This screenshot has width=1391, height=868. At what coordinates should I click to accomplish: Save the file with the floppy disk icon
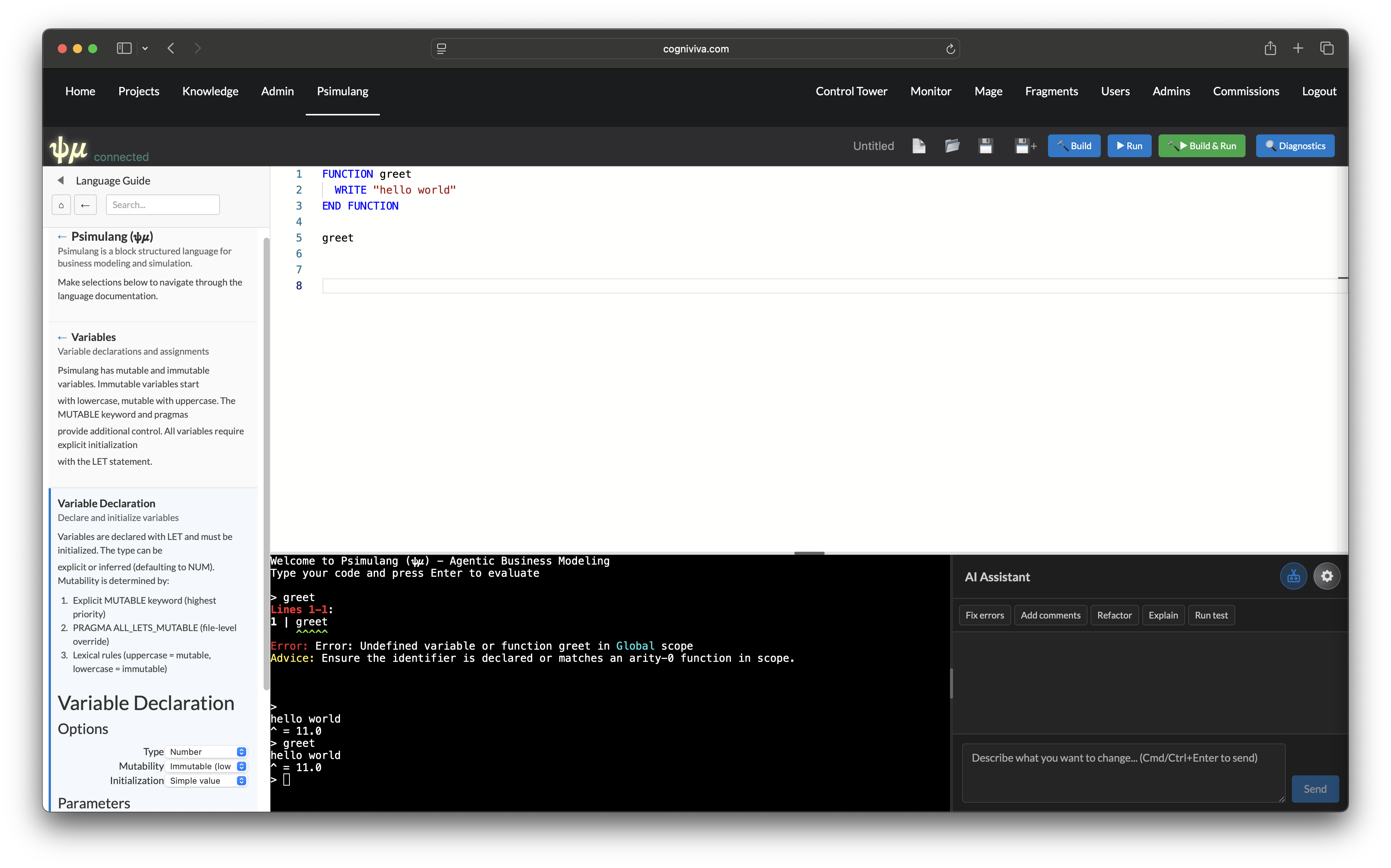click(x=986, y=146)
